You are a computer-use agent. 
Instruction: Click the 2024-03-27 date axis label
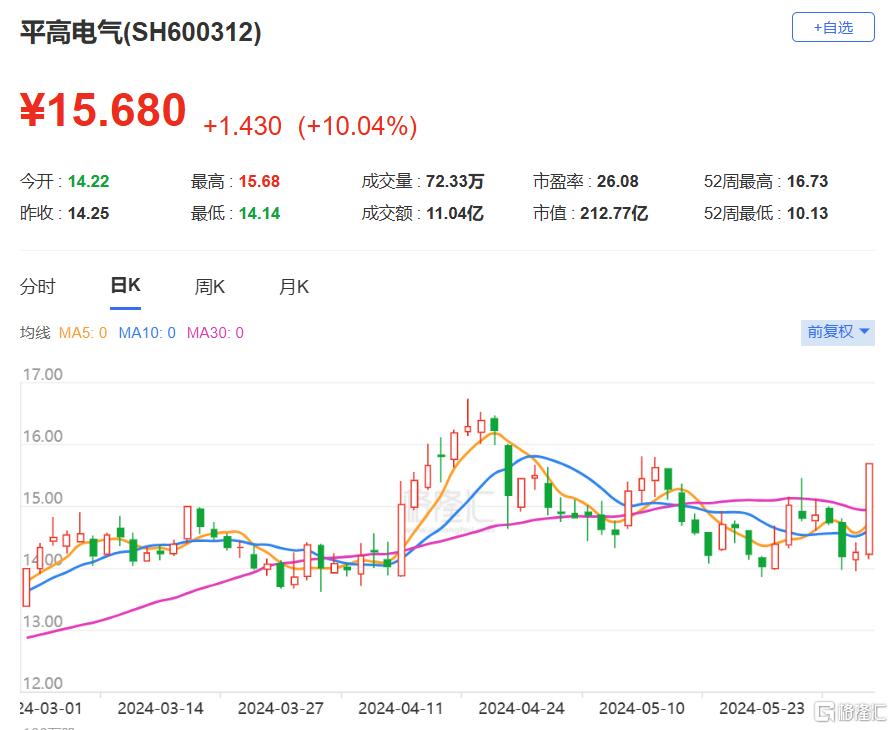(281, 709)
